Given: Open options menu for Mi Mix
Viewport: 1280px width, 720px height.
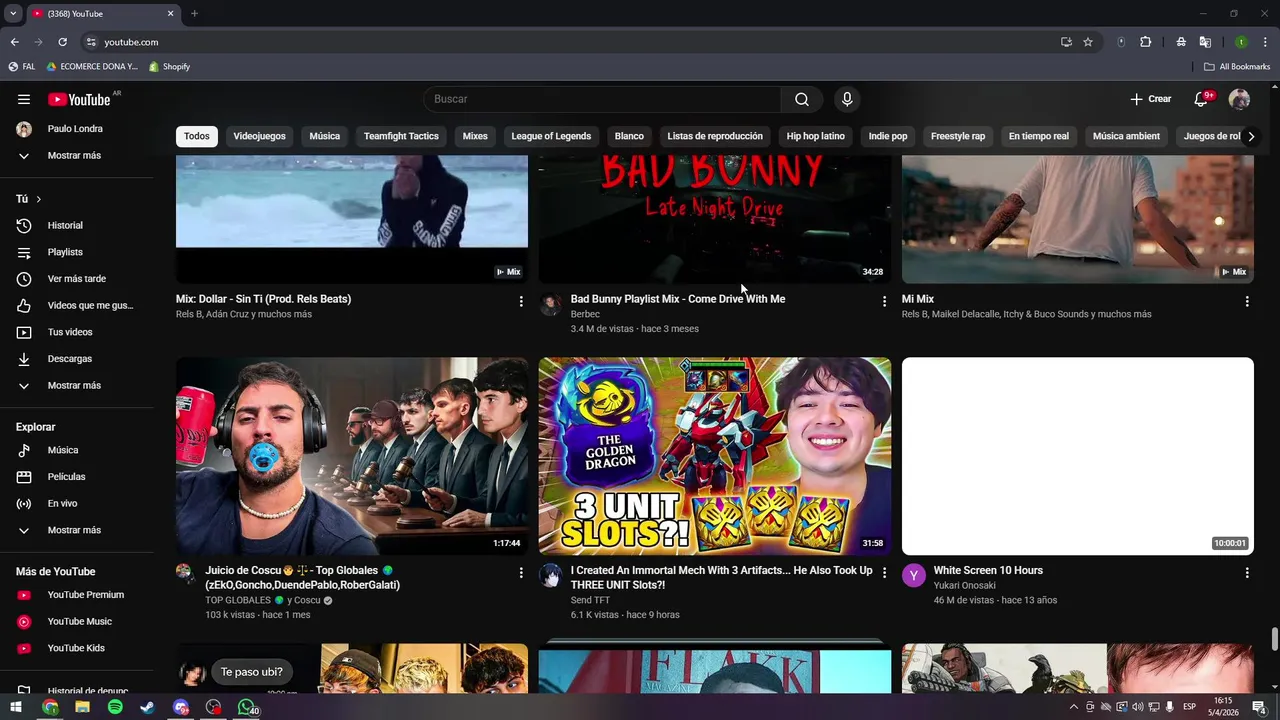Looking at the screenshot, I should point(1247,301).
